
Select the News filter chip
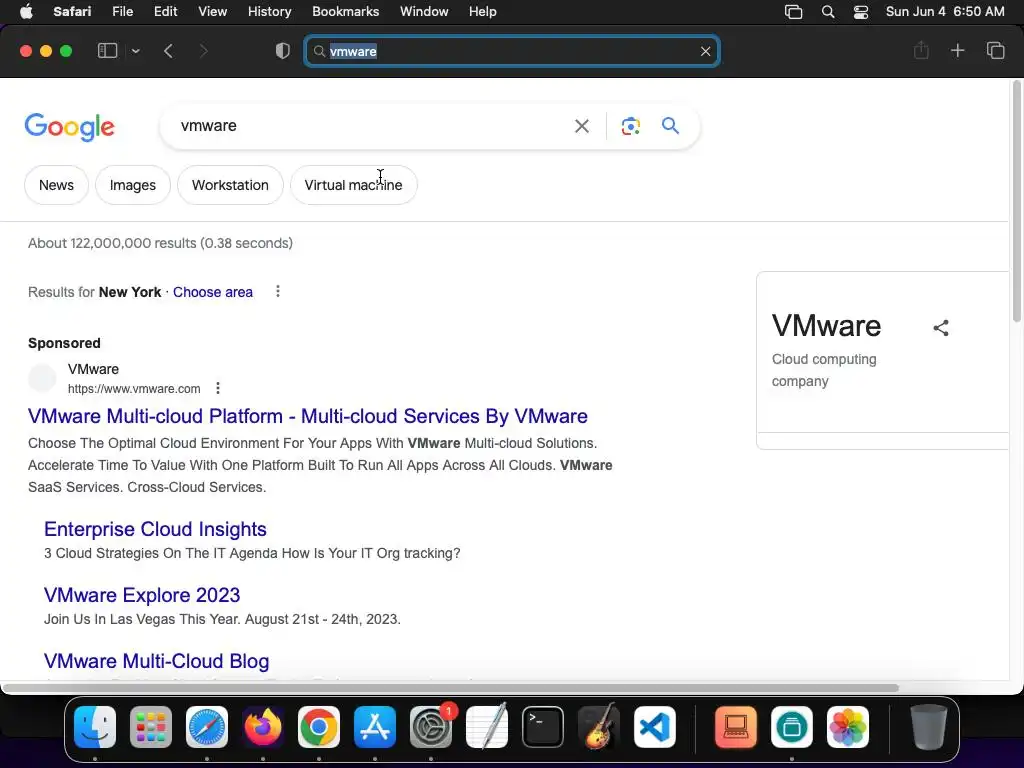[56, 185]
